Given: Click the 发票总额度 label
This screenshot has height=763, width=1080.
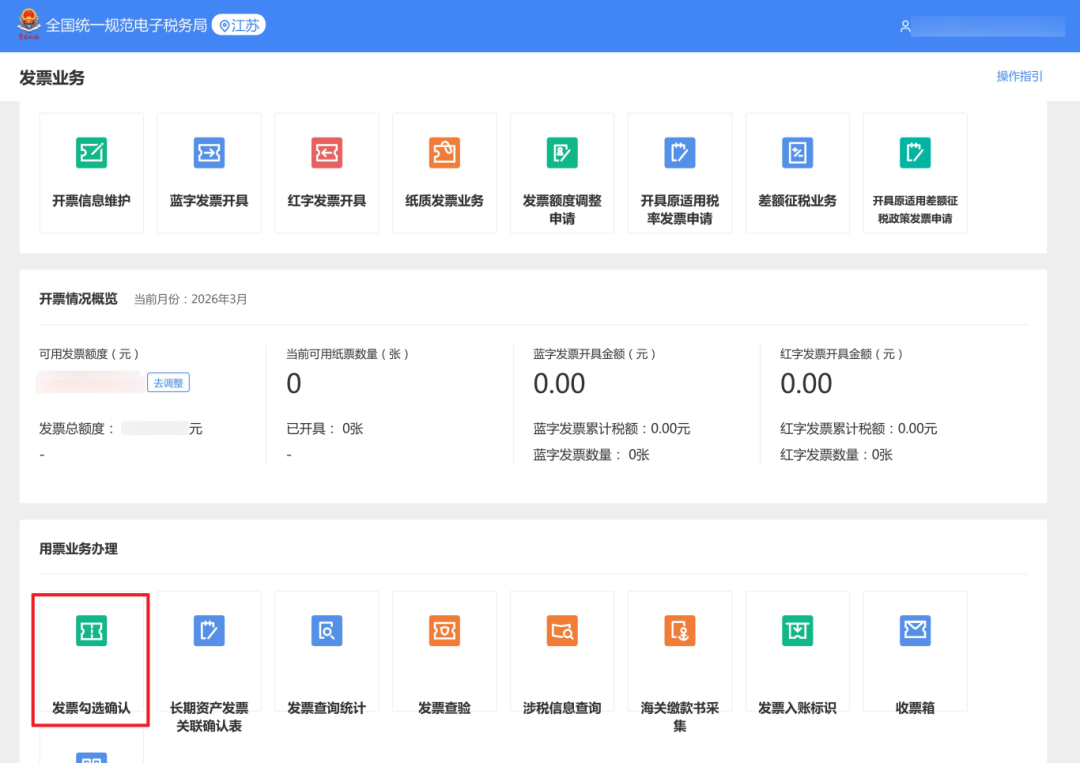Looking at the screenshot, I should 76,429.
